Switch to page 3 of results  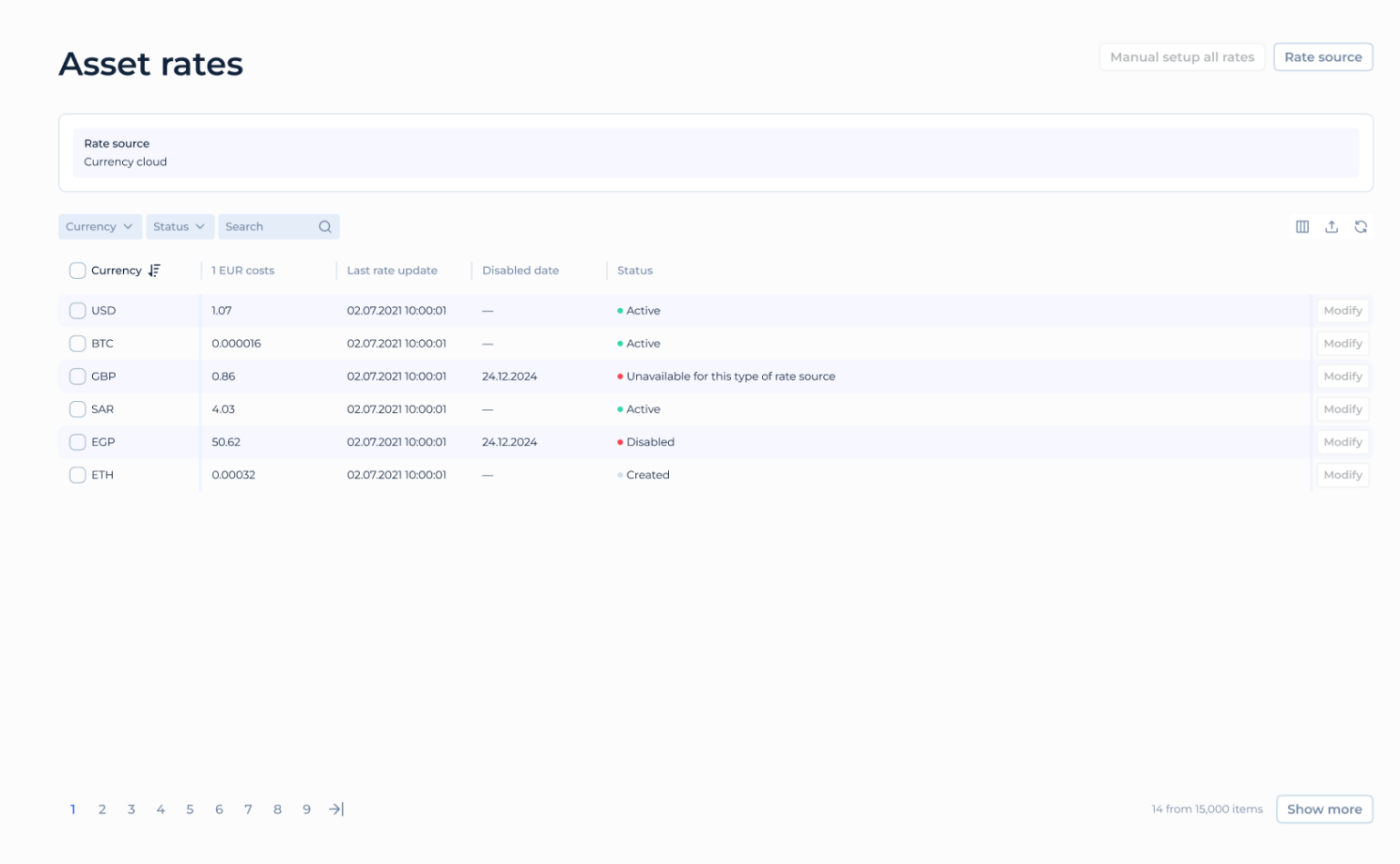pos(131,808)
